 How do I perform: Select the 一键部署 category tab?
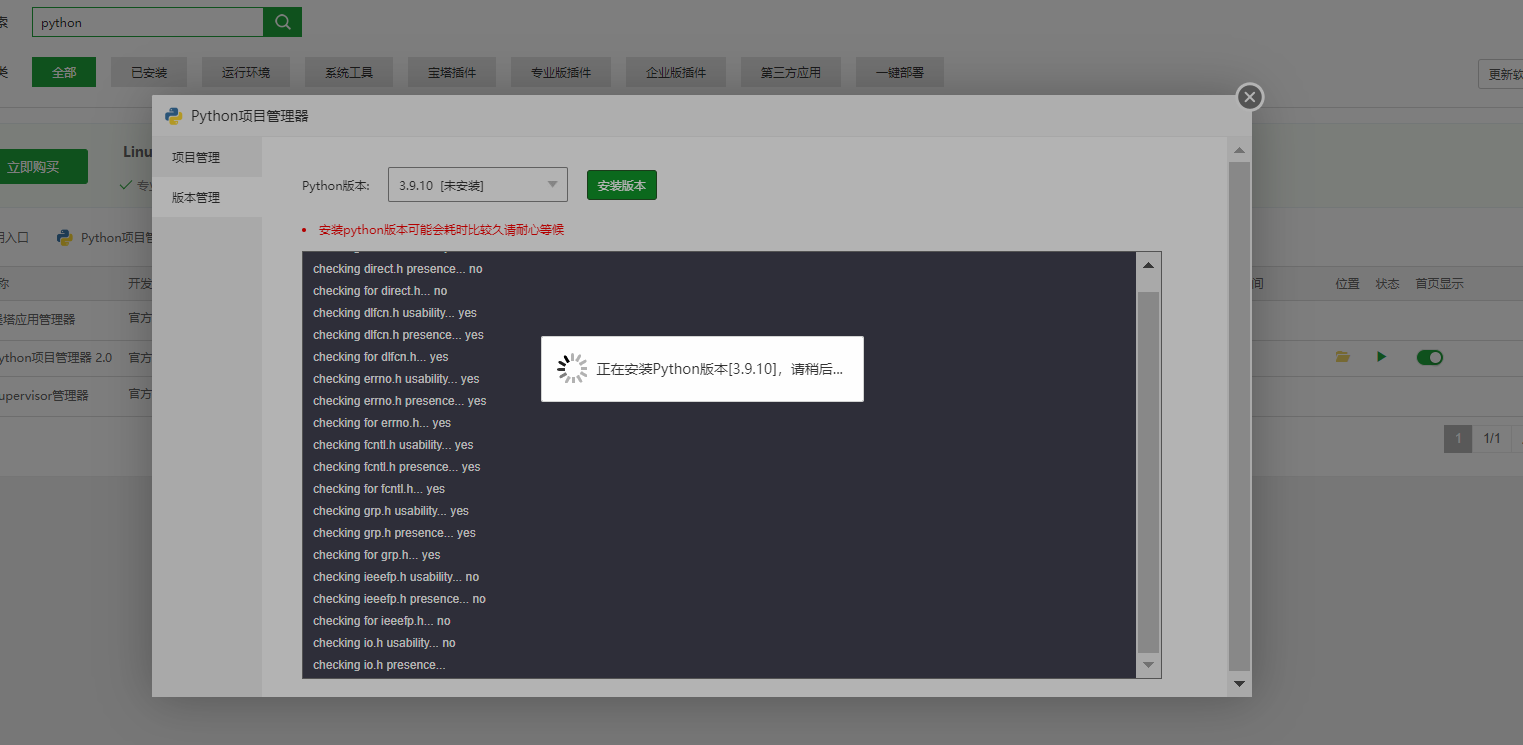pyautogui.click(x=900, y=72)
